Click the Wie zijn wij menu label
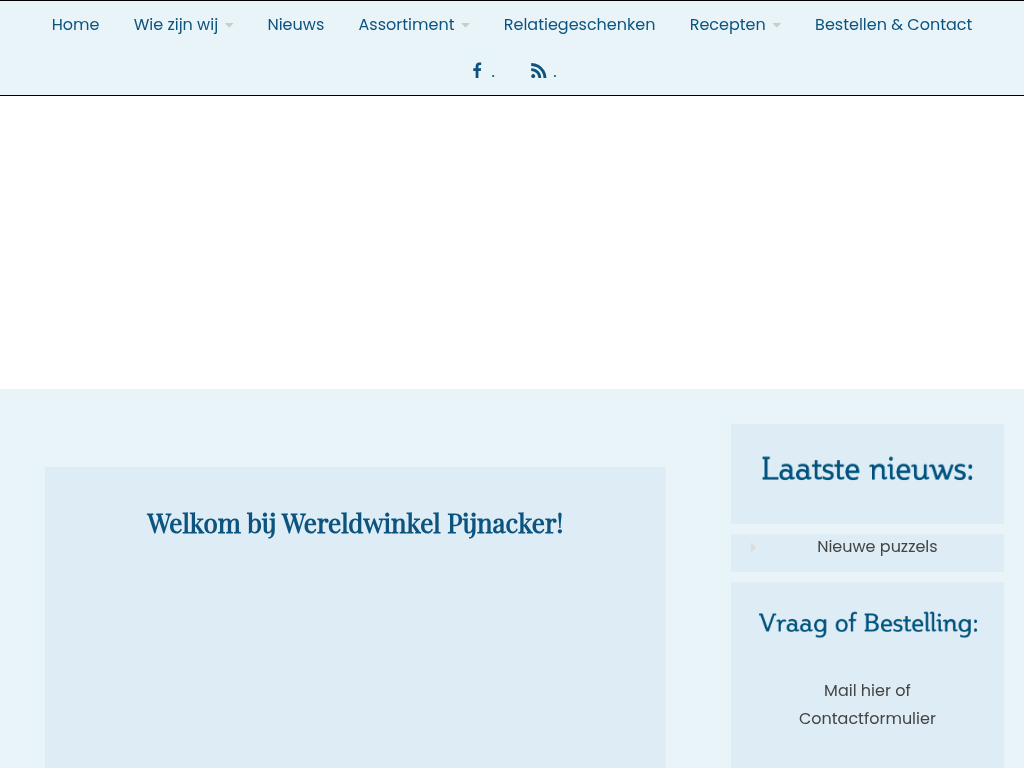This screenshot has height=768, width=1024. pos(175,25)
